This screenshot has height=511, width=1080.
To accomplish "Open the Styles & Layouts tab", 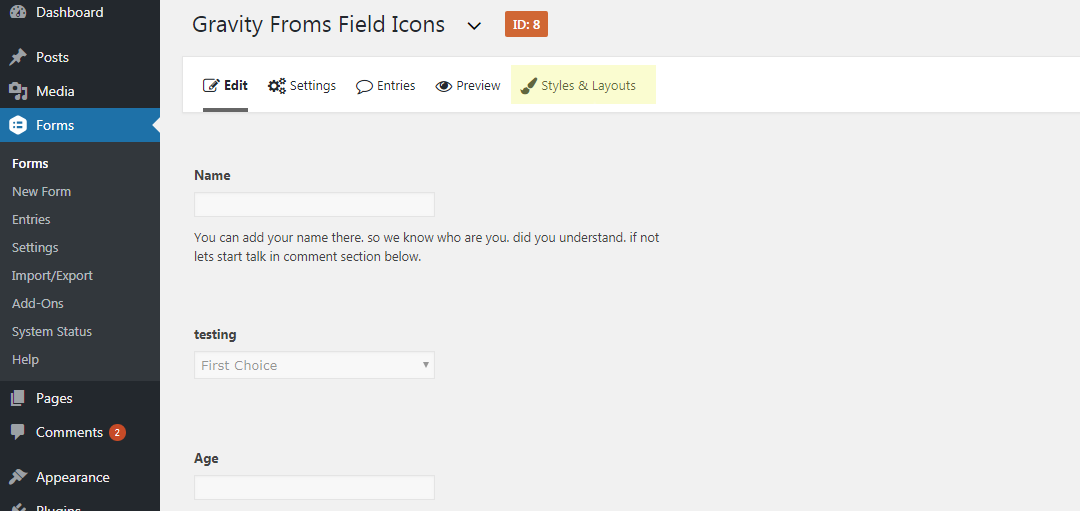I will click(x=583, y=86).
